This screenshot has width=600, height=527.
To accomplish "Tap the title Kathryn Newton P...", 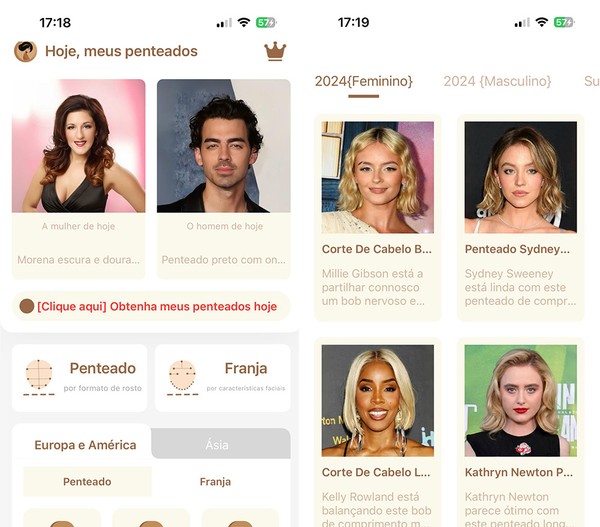I will (518, 472).
